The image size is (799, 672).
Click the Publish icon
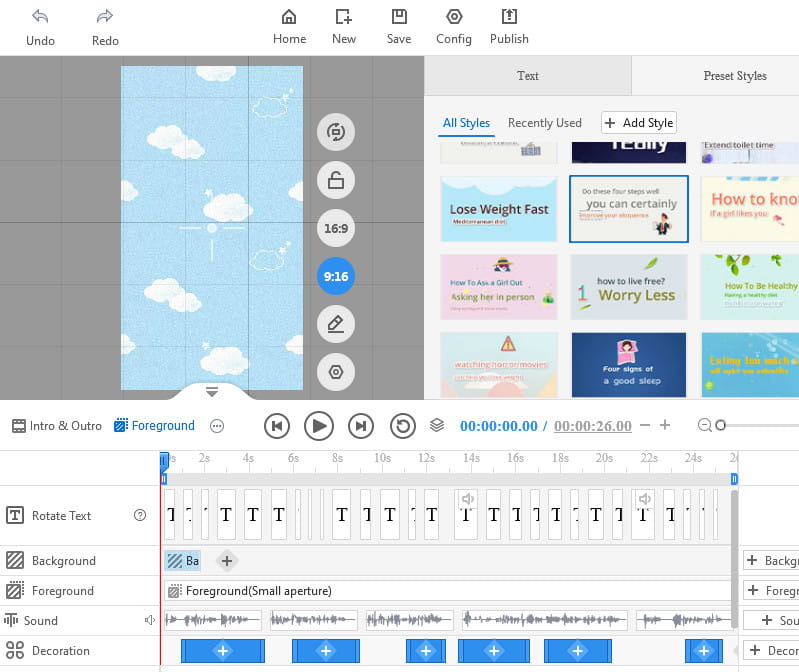509,17
